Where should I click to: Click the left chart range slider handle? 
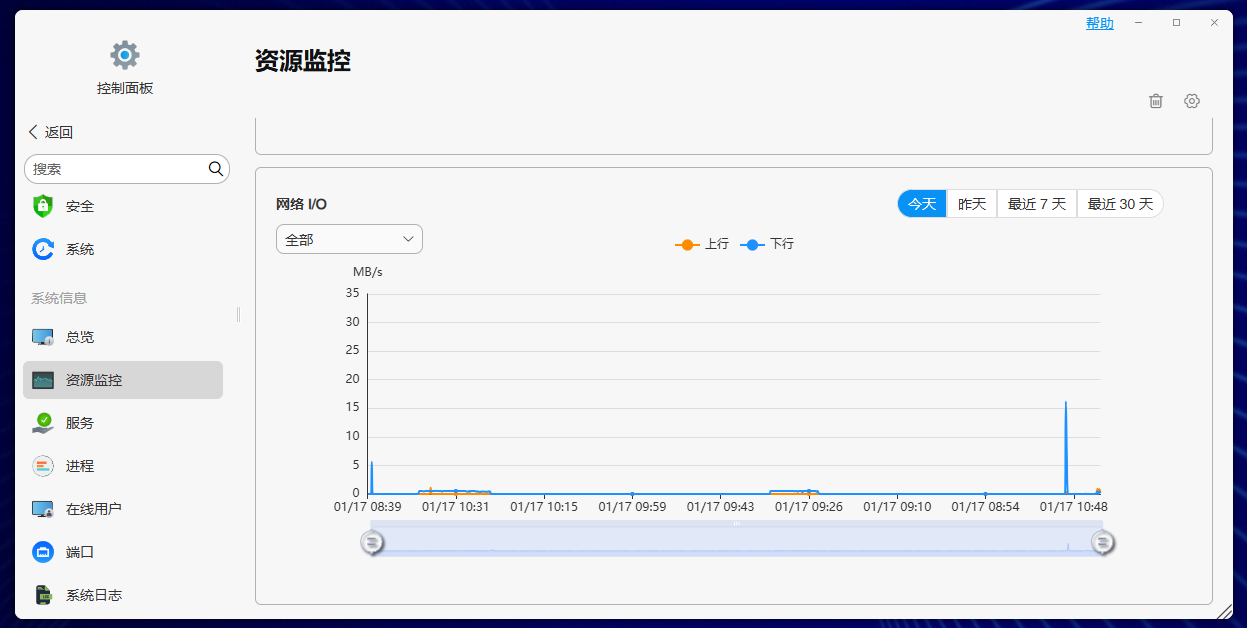point(371,542)
